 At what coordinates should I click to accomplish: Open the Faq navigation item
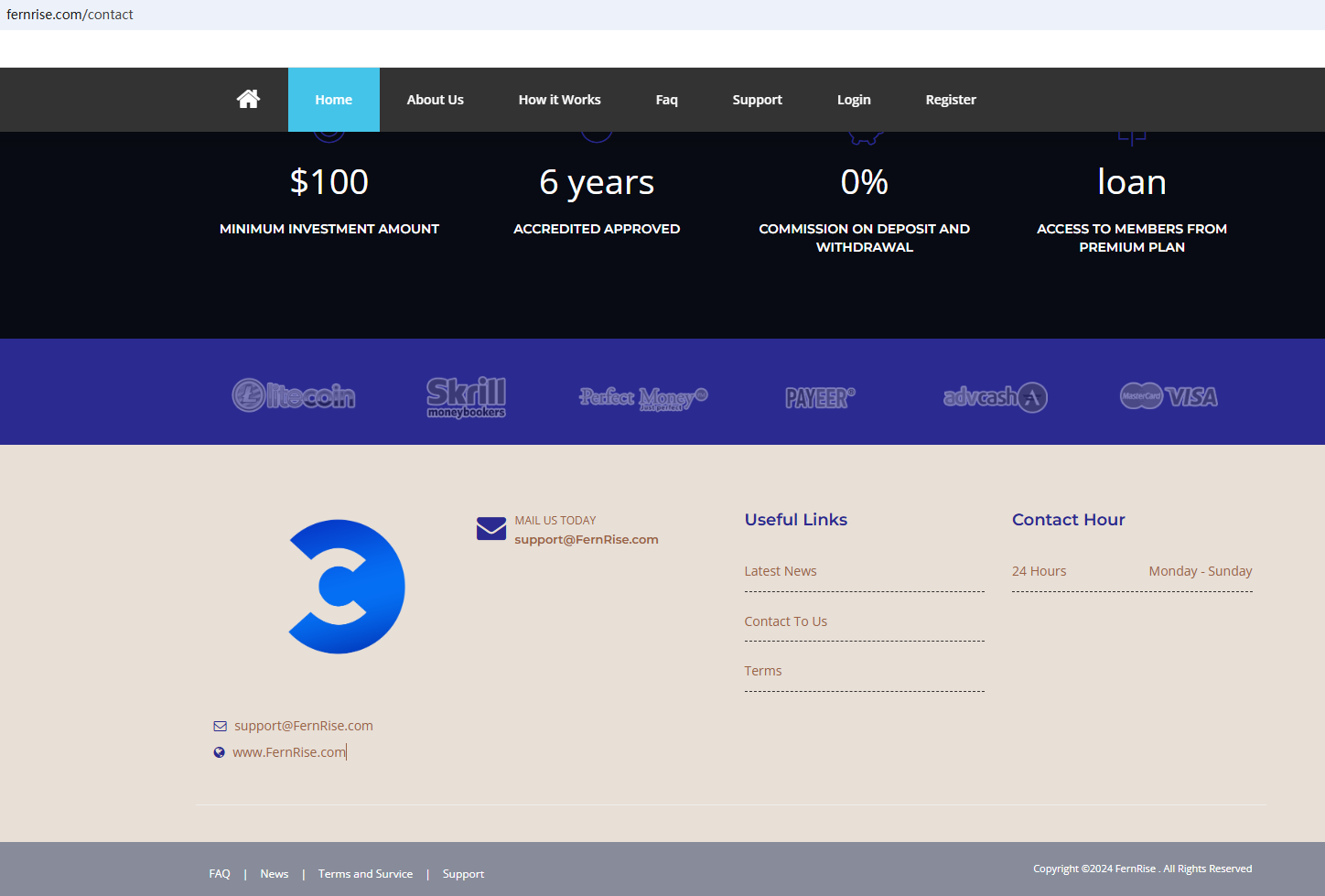(666, 100)
